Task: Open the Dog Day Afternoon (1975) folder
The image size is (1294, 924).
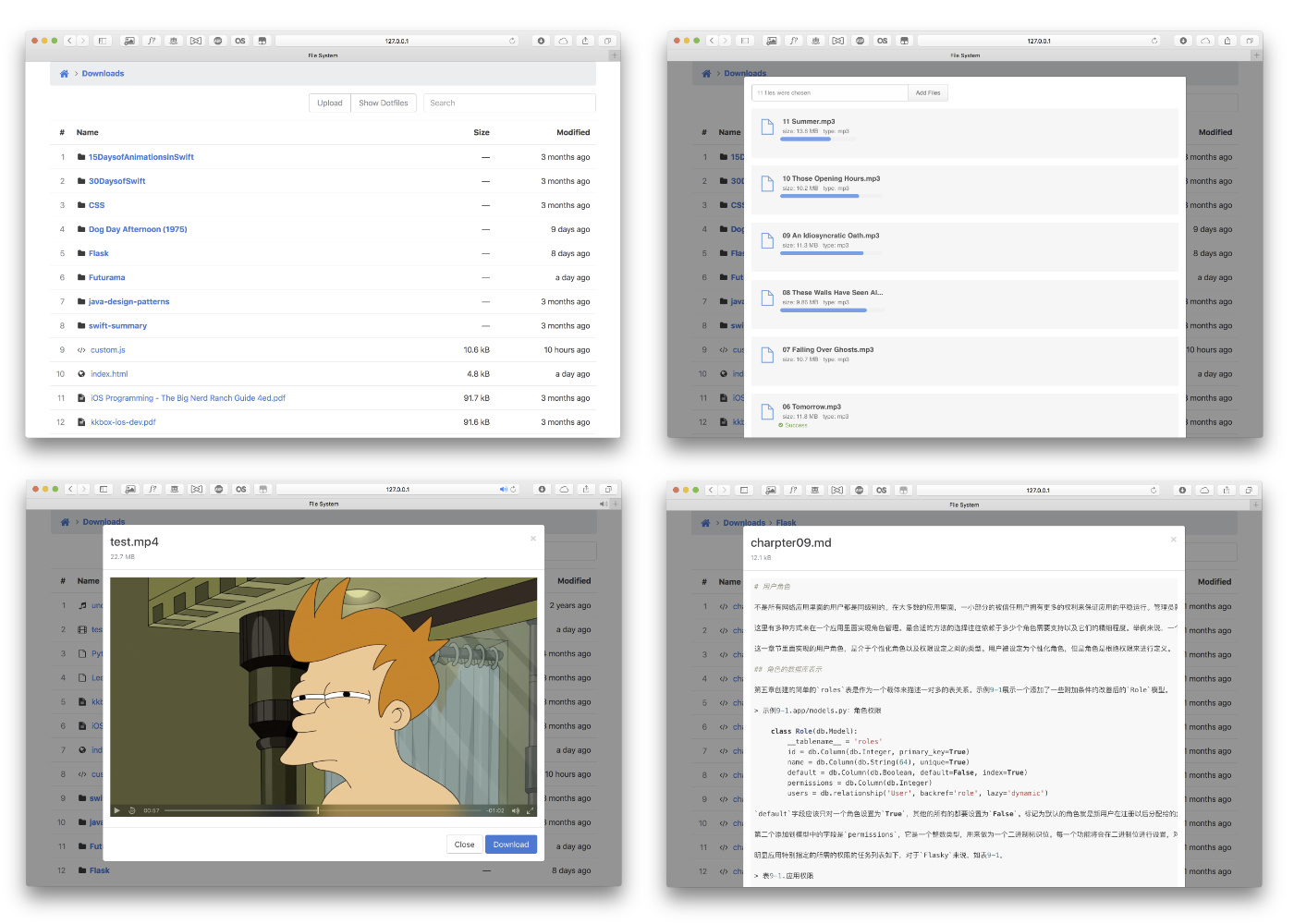Action: tap(138, 229)
